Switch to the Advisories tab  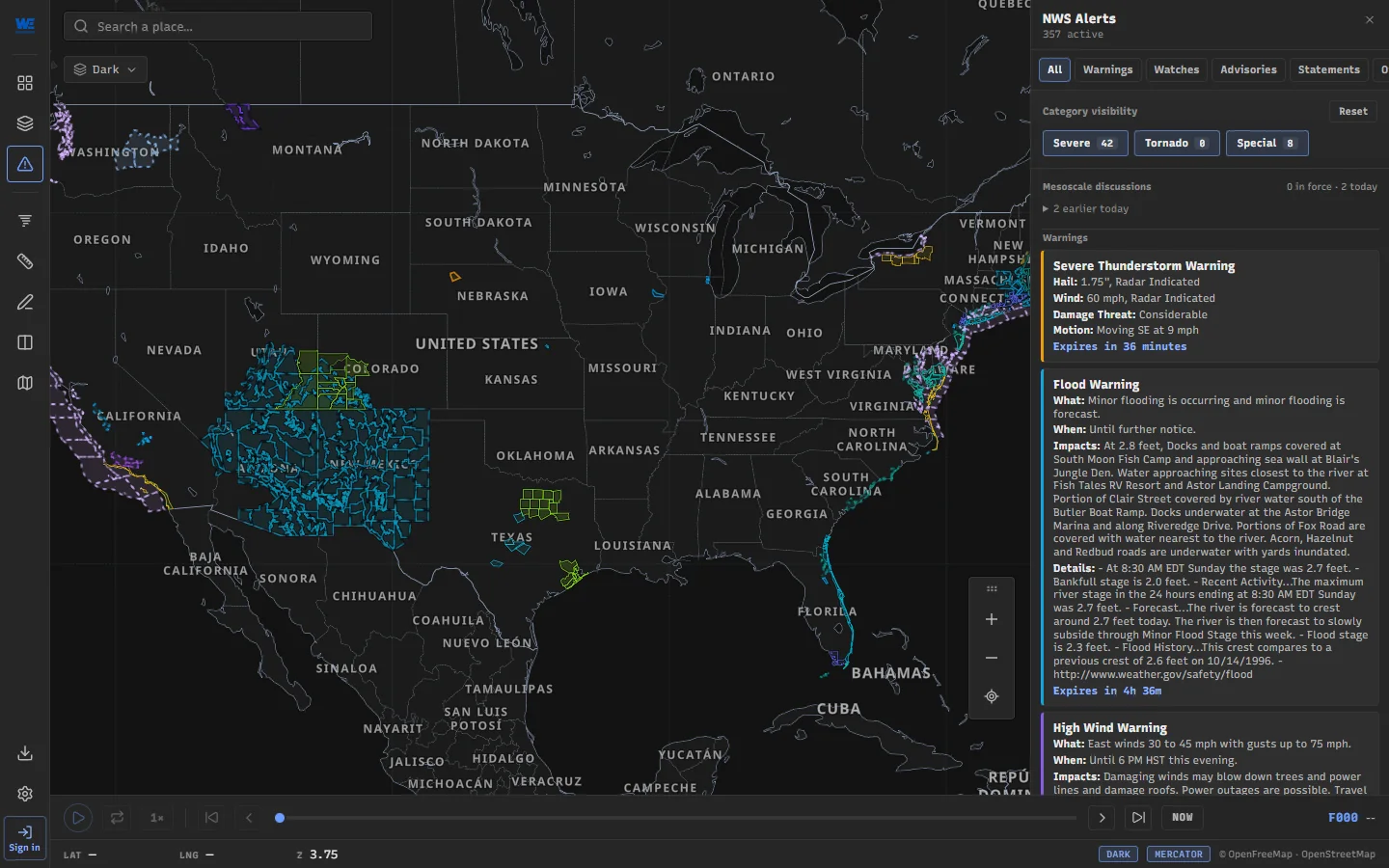click(1248, 69)
